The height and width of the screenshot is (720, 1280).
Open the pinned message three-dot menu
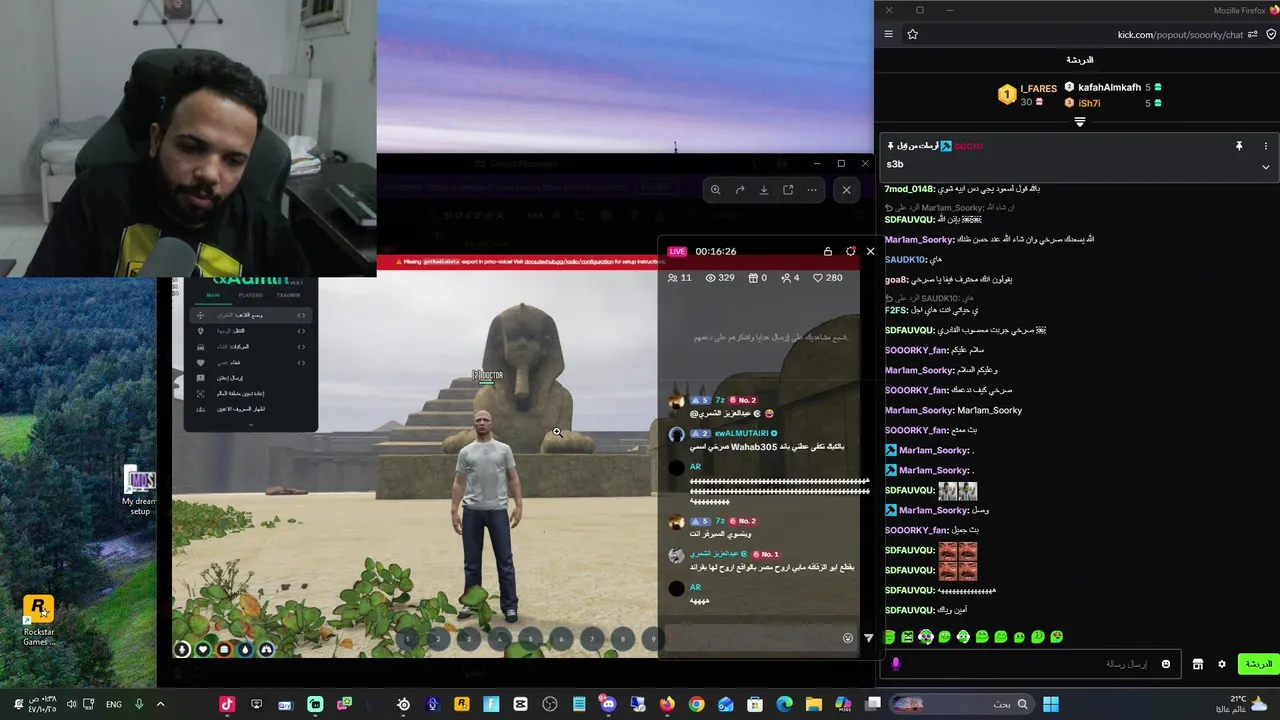pyautogui.click(x=1265, y=146)
